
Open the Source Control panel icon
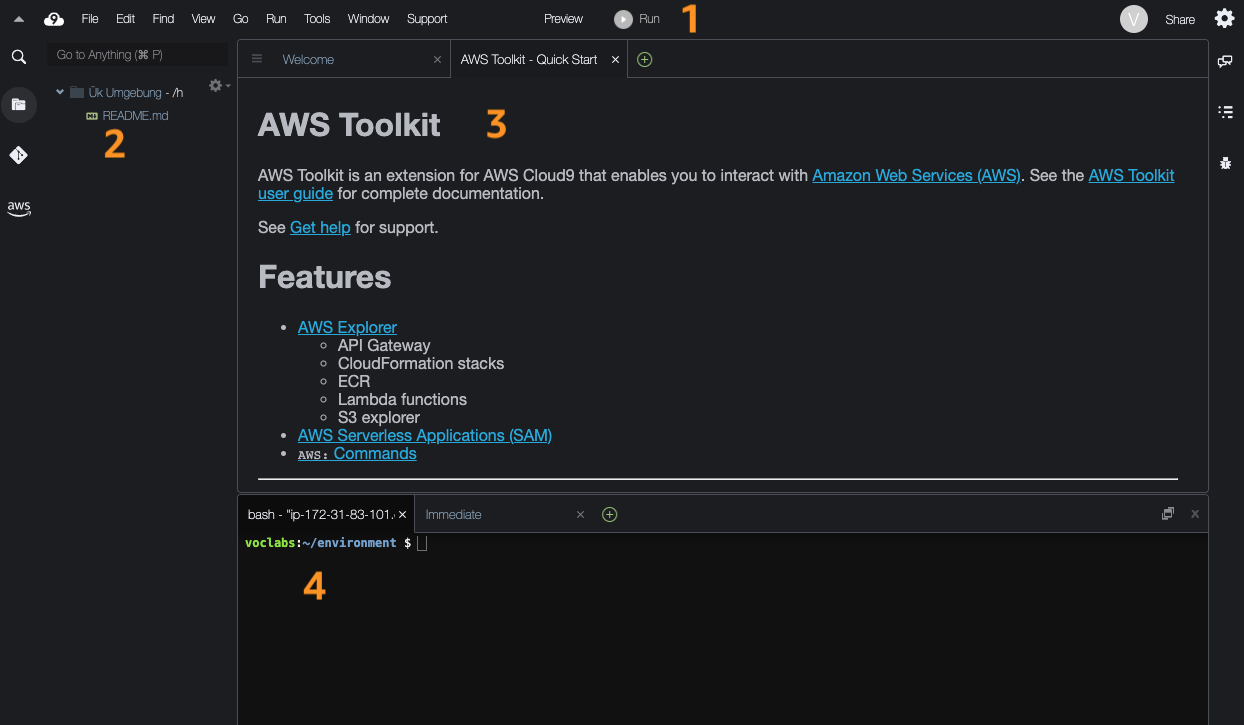(x=18, y=155)
